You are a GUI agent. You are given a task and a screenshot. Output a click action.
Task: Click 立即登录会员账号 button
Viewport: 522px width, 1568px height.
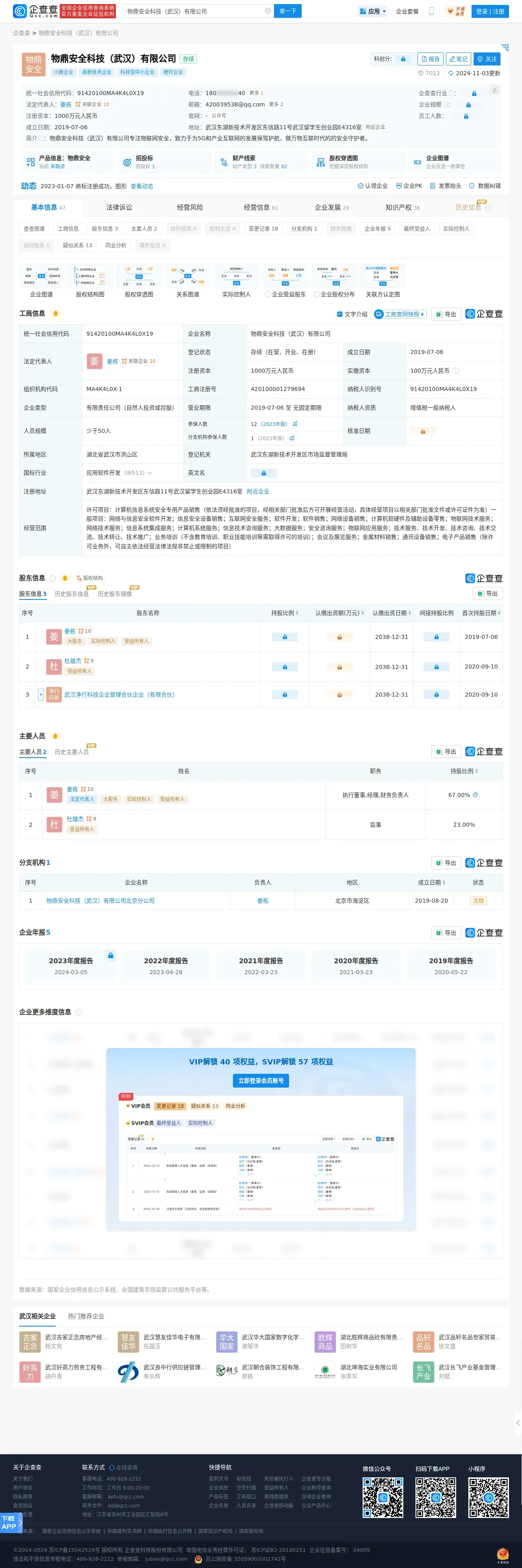coord(261,1080)
